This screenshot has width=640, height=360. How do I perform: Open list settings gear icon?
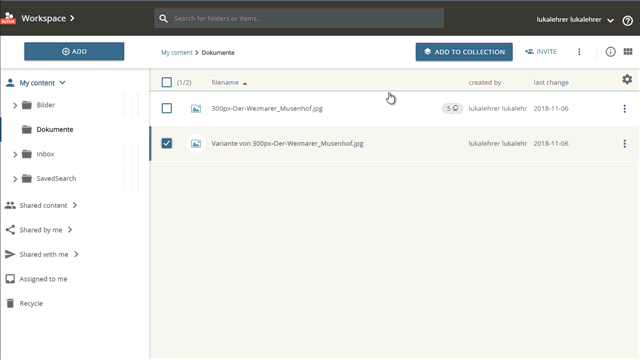pyautogui.click(x=627, y=79)
